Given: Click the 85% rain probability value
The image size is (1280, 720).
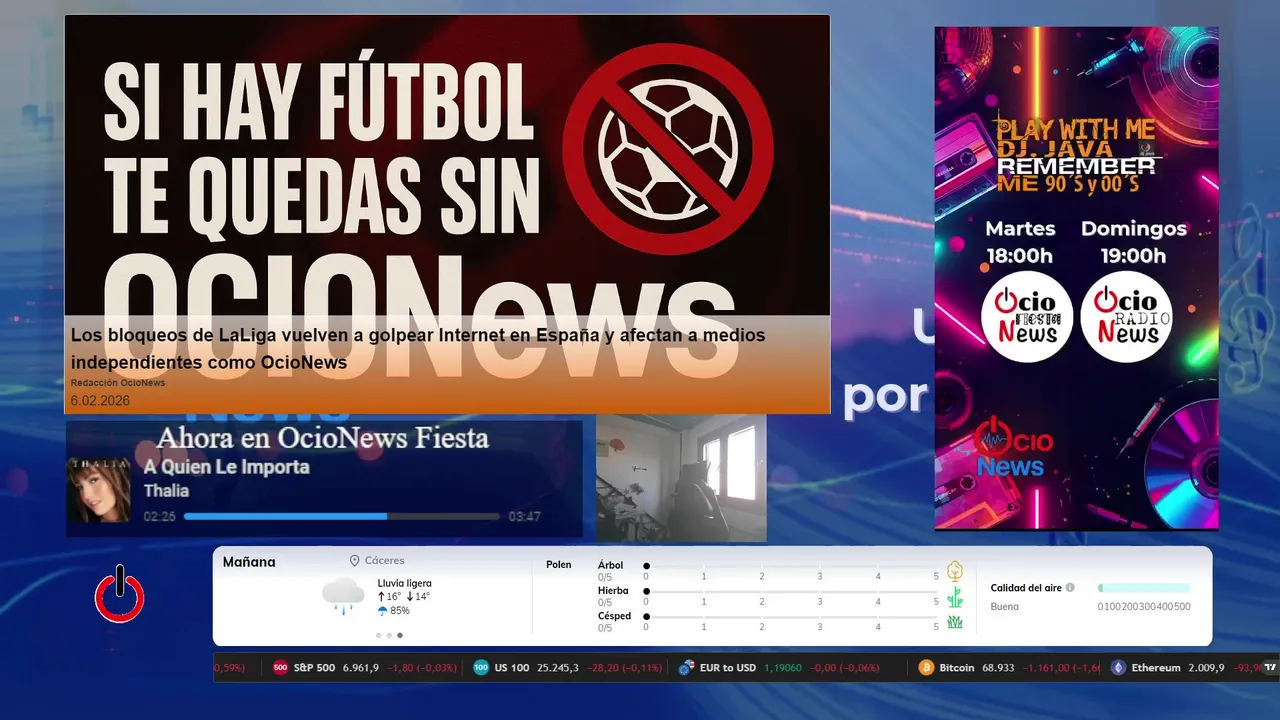Looking at the screenshot, I should coord(400,611).
